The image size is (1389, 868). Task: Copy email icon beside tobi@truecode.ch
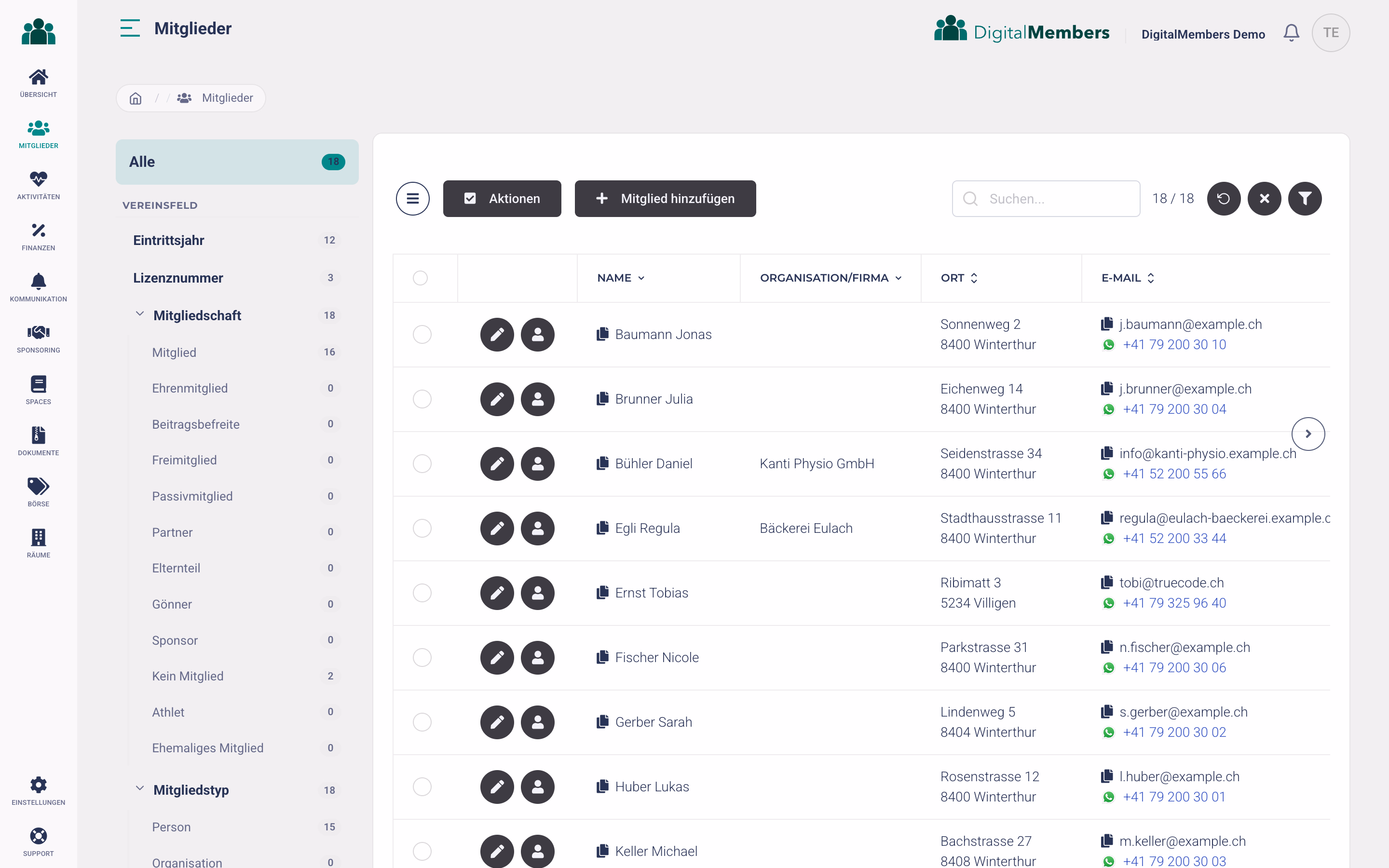point(1107,583)
